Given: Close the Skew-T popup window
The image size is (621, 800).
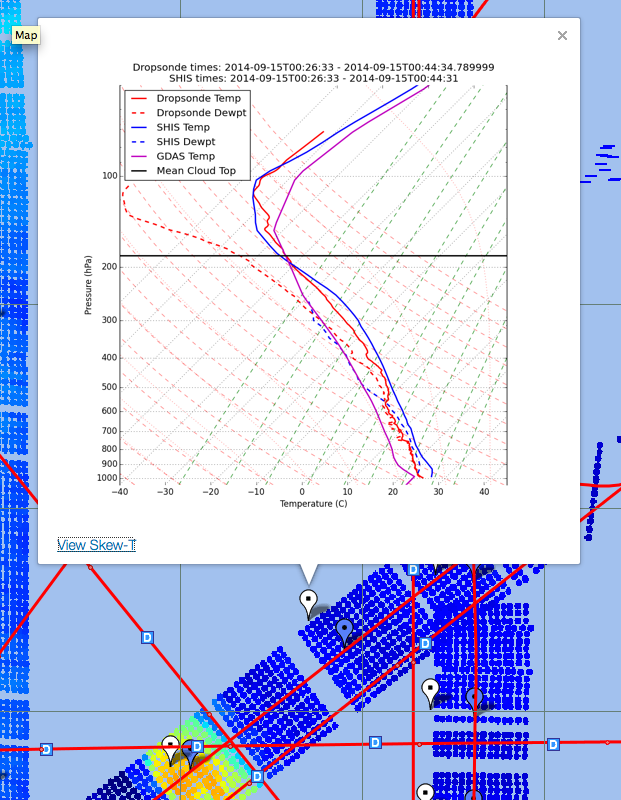Looking at the screenshot, I should point(562,36).
